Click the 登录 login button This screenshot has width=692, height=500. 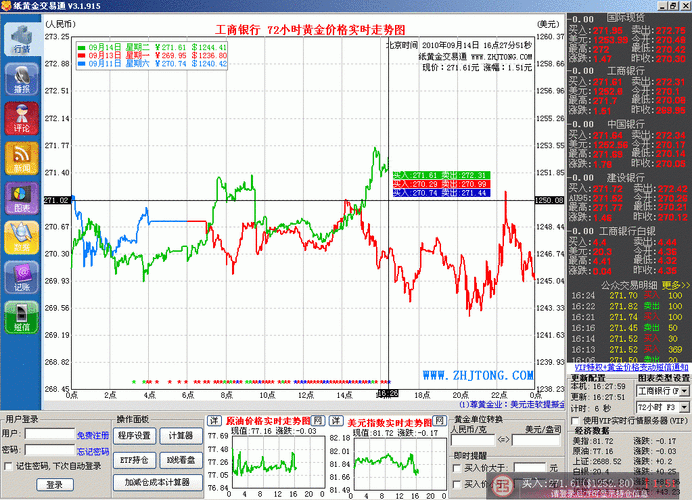pyautogui.click(x=54, y=484)
